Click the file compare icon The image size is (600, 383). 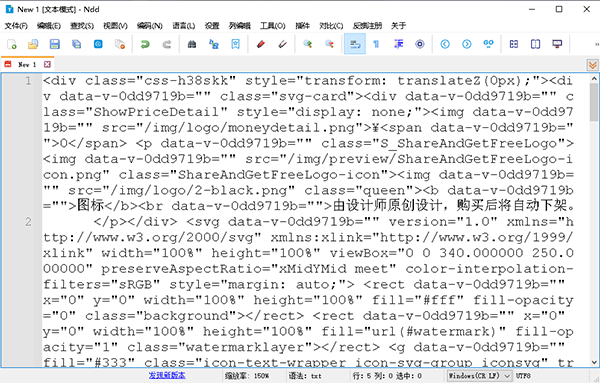tap(514, 44)
